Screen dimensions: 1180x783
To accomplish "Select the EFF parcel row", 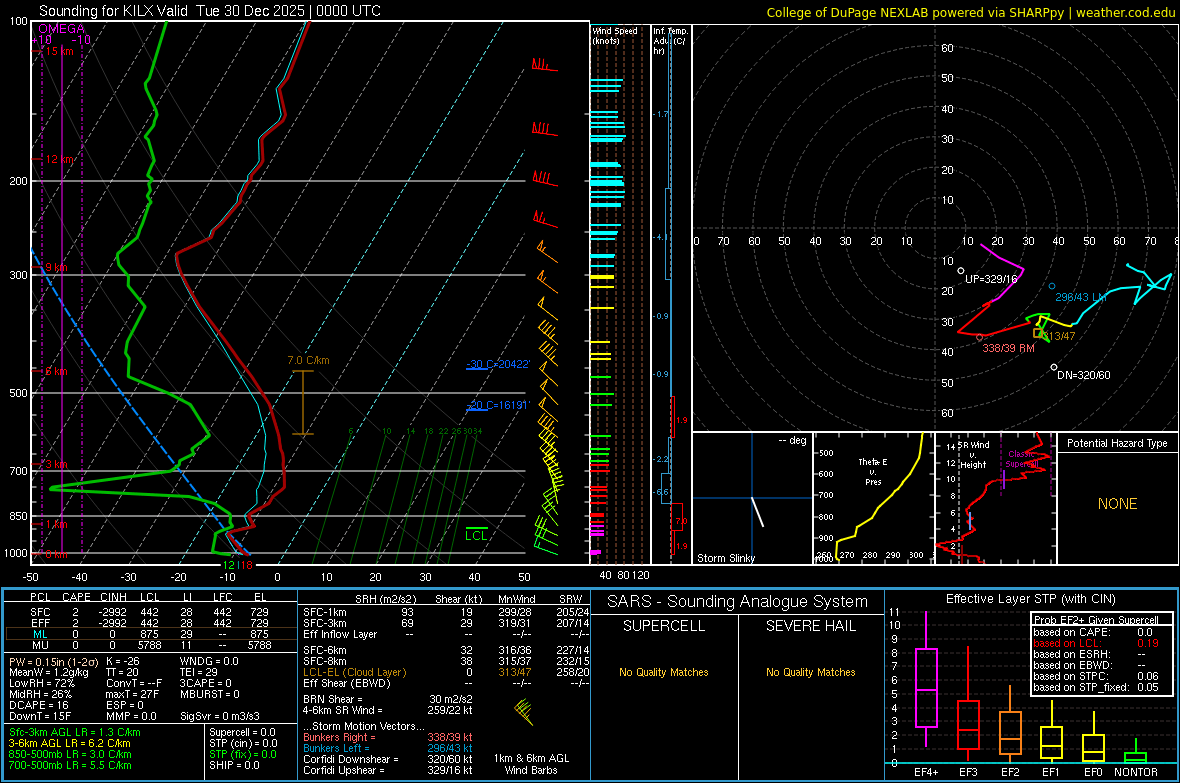I will point(149,623).
